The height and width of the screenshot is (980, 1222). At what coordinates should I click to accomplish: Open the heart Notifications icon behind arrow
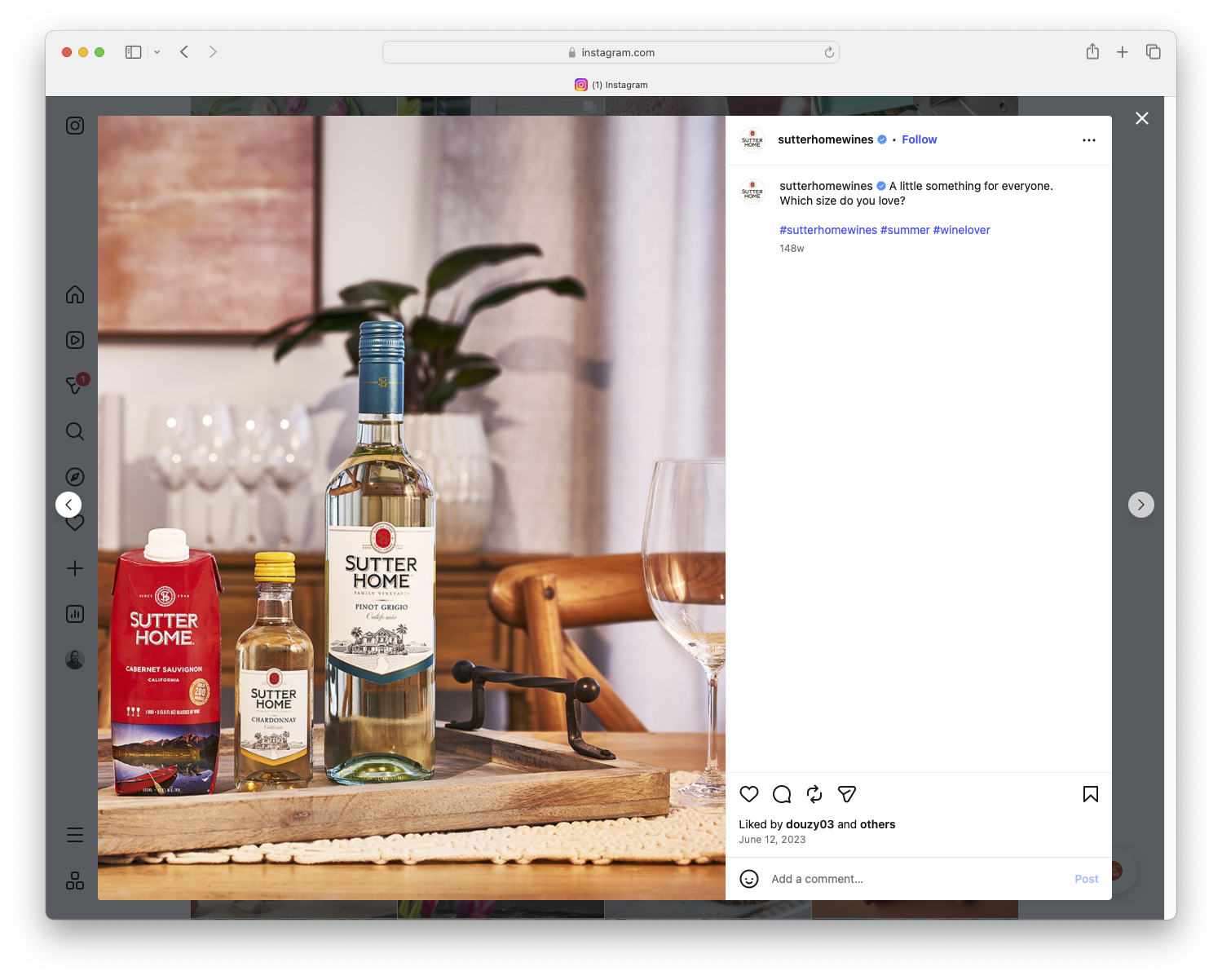click(76, 523)
